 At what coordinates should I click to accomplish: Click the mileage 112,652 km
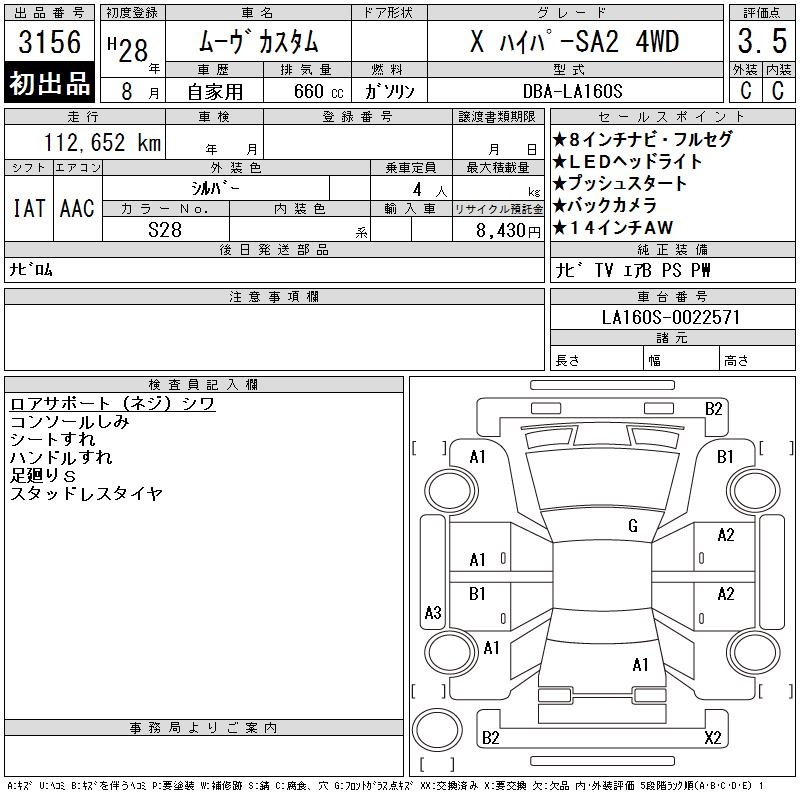(x=103, y=142)
